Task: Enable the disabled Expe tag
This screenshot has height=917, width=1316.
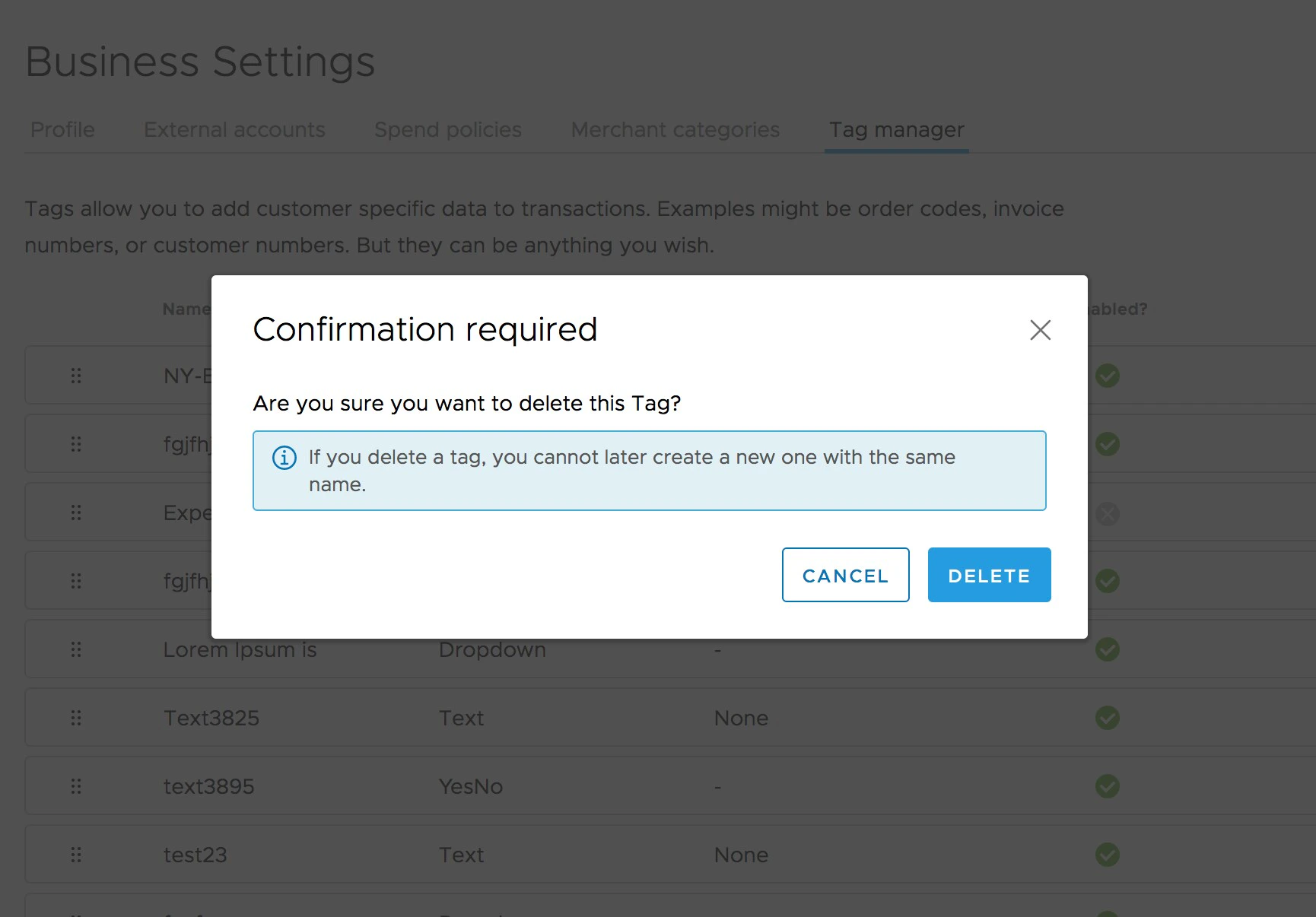Action: click(1107, 513)
